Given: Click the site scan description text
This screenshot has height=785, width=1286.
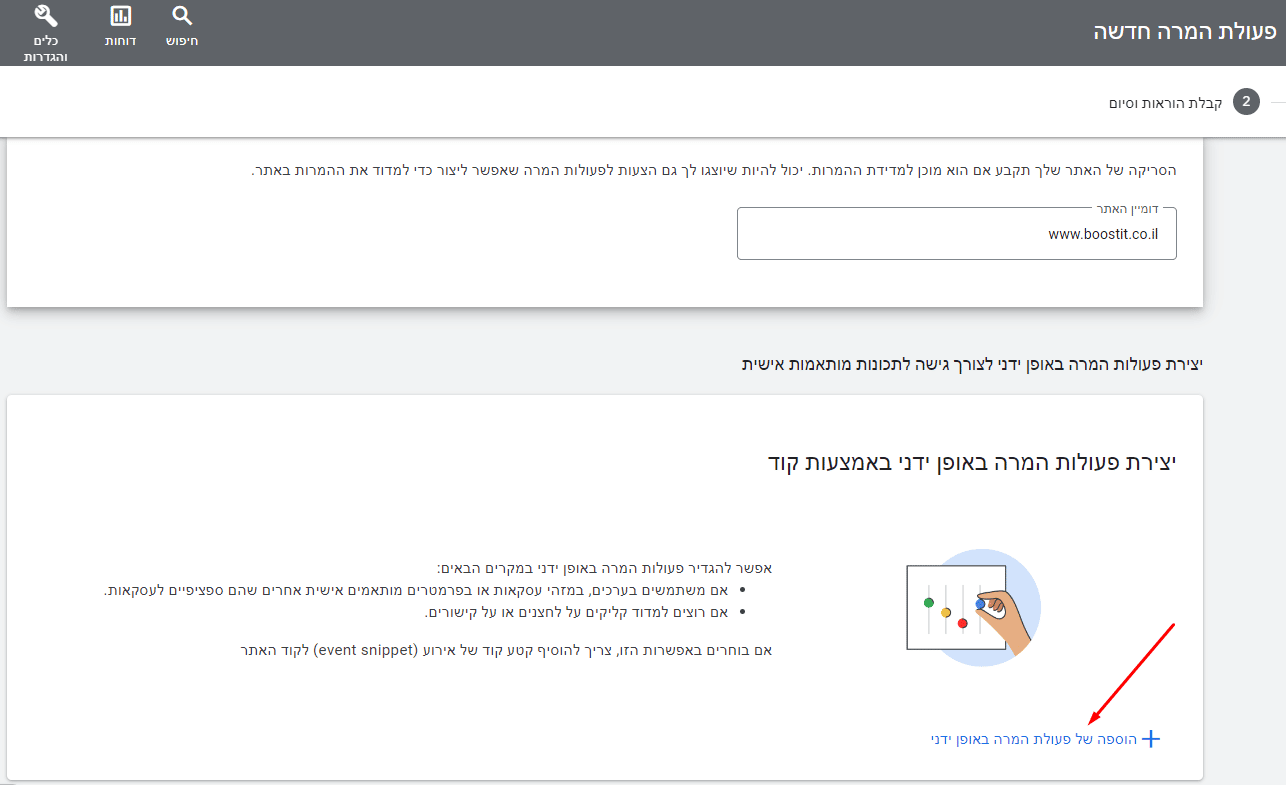Looking at the screenshot, I should 714,170.
